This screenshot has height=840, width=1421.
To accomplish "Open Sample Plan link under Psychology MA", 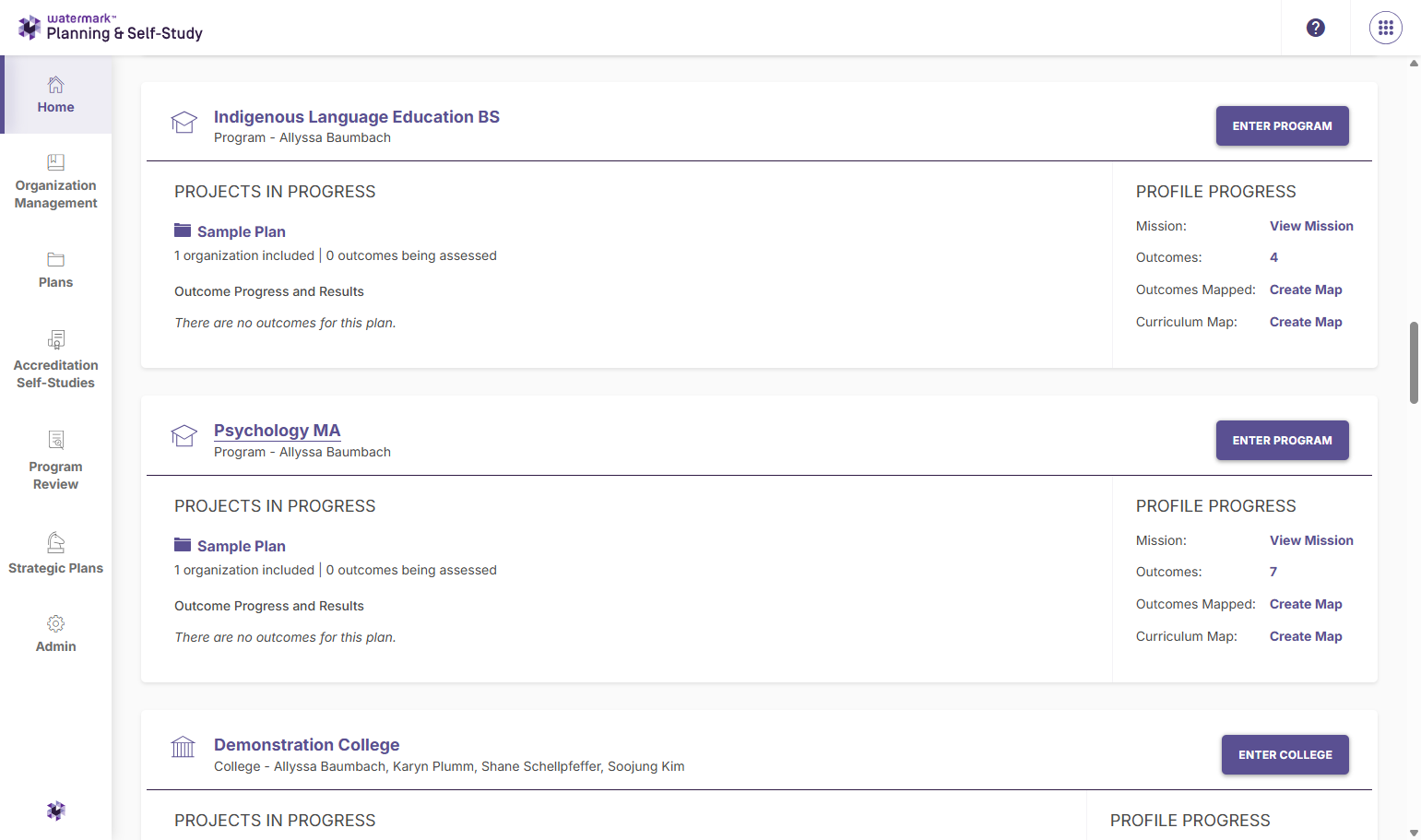I will coord(242,546).
